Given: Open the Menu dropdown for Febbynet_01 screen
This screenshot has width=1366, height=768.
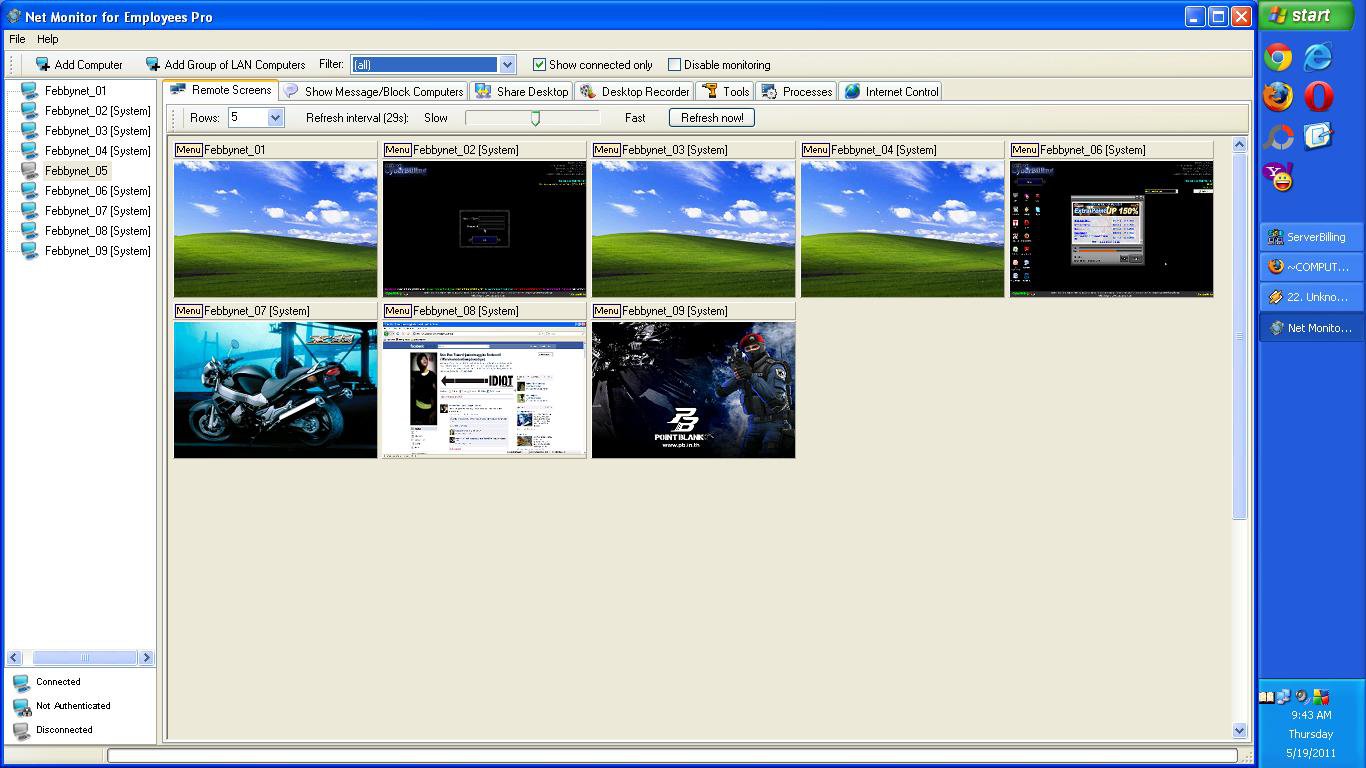Looking at the screenshot, I should point(188,150).
